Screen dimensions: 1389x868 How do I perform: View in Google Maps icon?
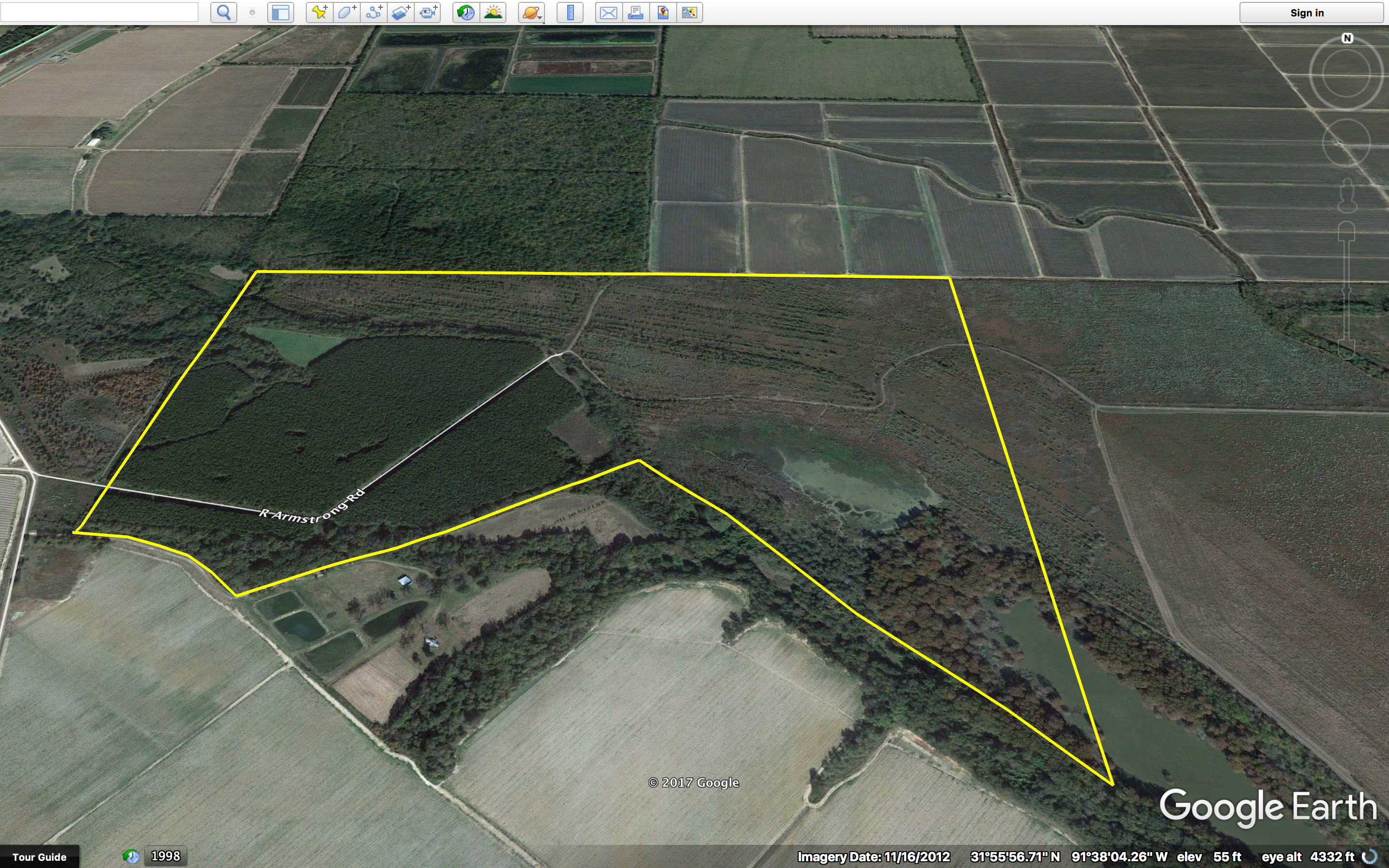point(689,13)
